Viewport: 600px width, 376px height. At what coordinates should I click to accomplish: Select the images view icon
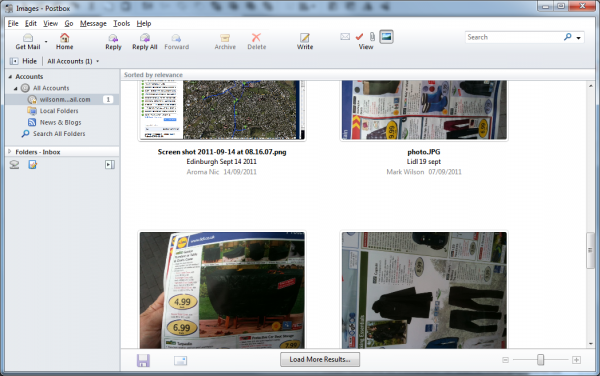(x=386, y=37)
